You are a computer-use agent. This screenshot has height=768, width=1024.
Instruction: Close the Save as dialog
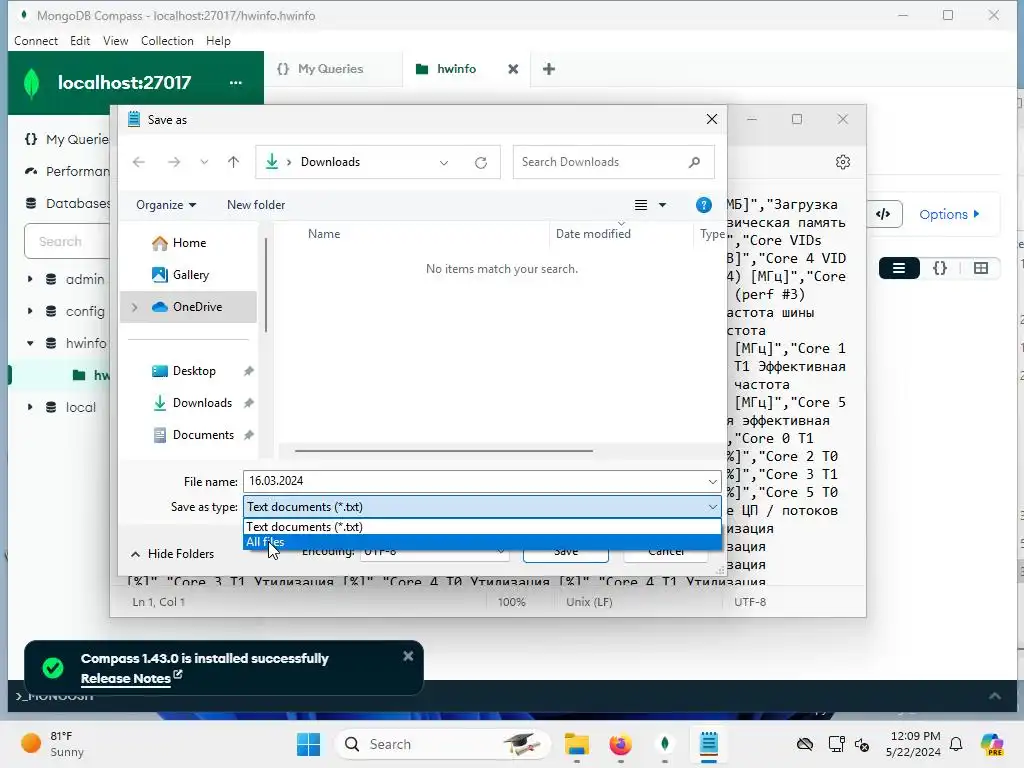coord(712,119)
